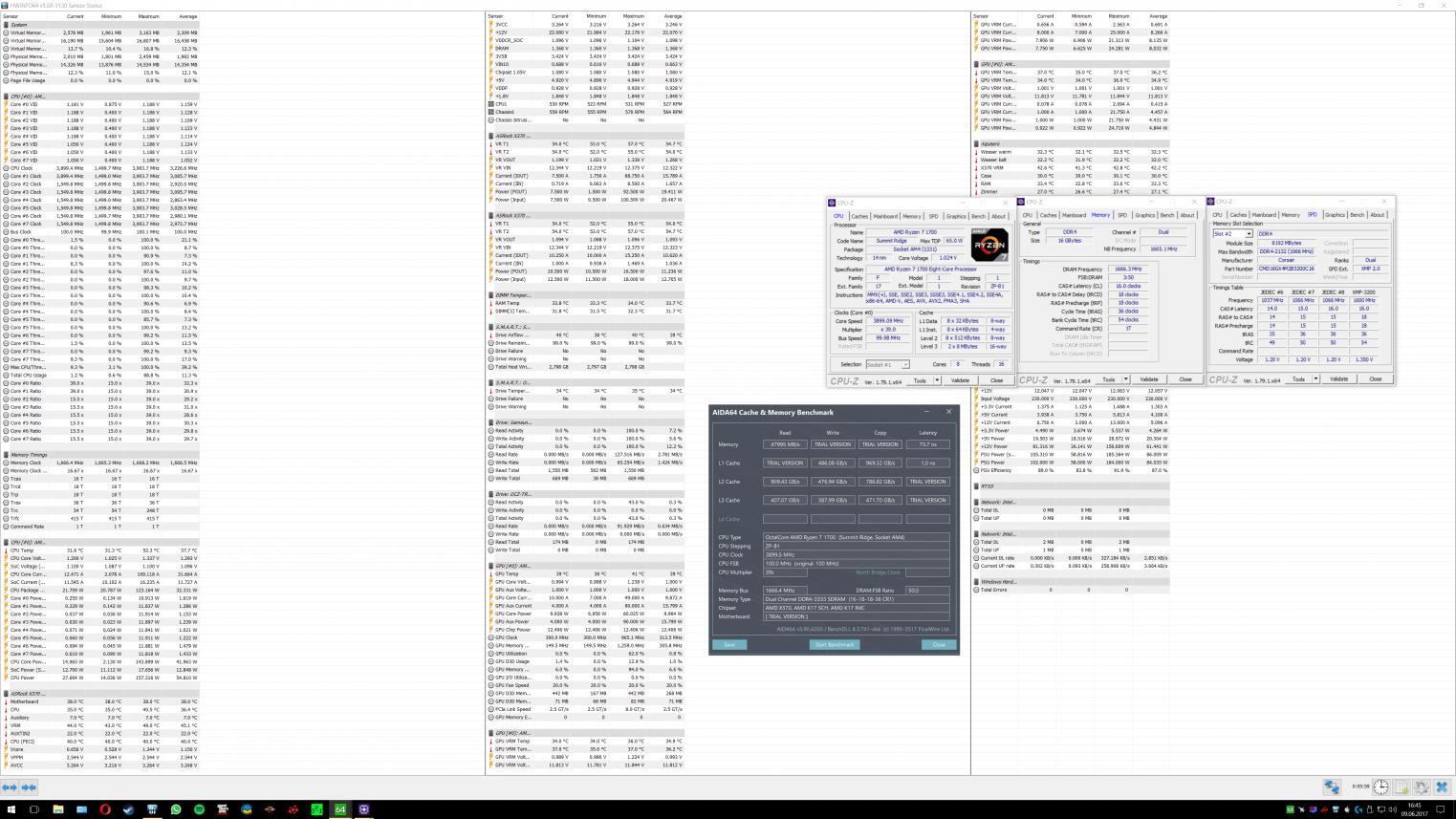The image size is (1456, 819).
Task: Click HWiNFO shrink columns arrows icon
Action: tap(29, 787)
